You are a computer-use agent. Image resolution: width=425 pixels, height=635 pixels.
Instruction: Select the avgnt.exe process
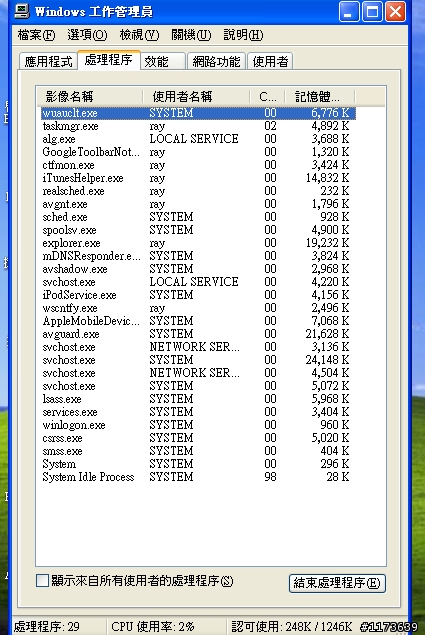tap(198, 204)
